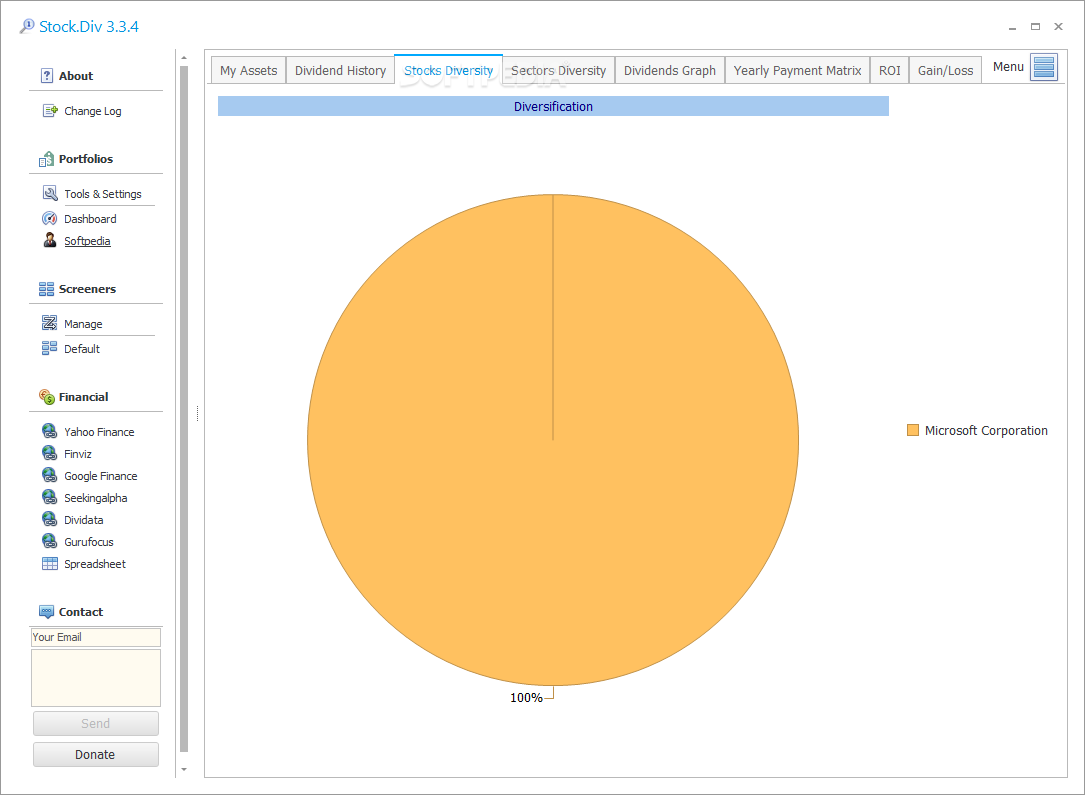
Task: Switch to the ROI tab
Action: click(x=890, y=71)
